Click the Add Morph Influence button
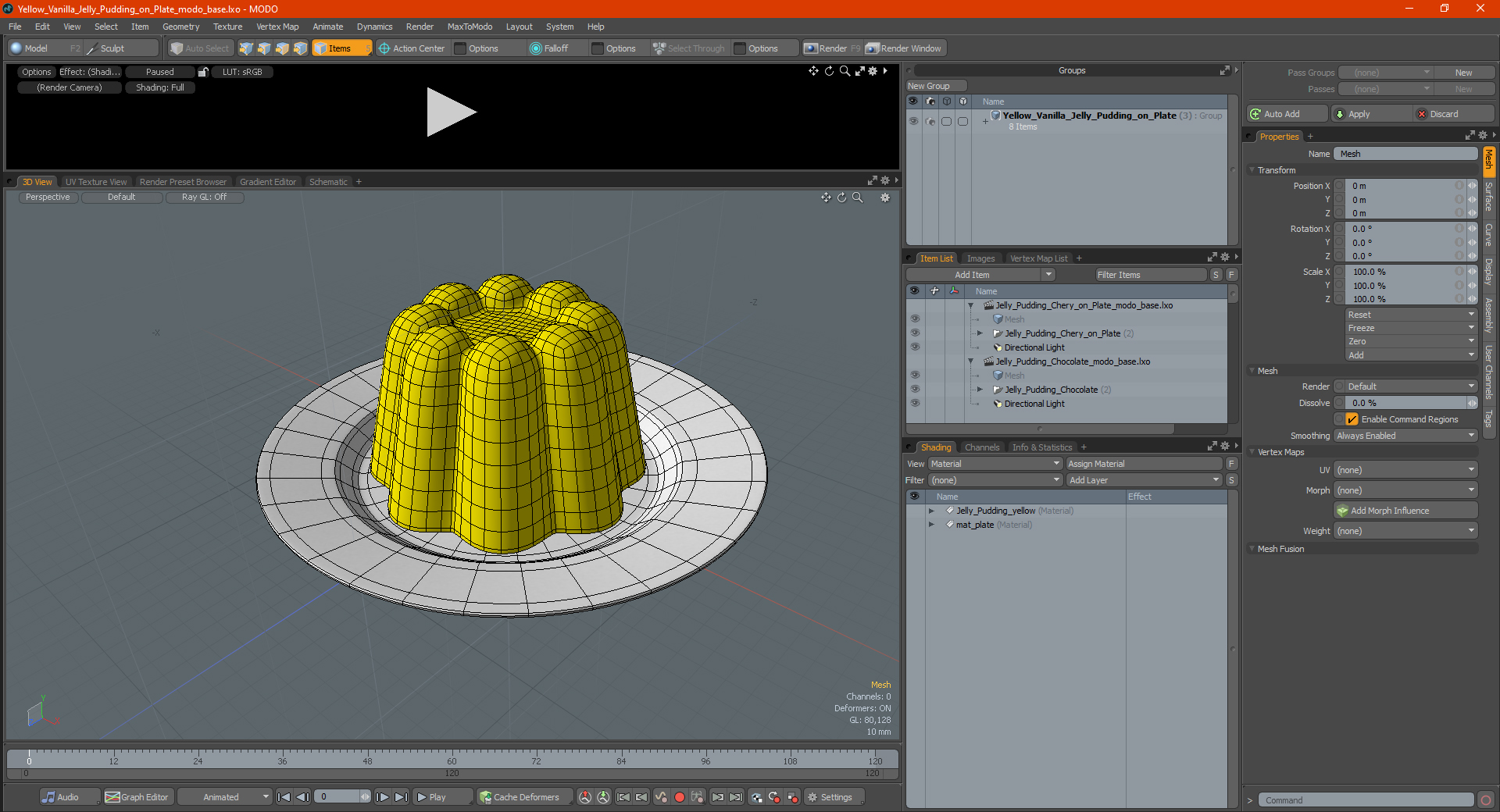Screen dimensions: 1500x812 click(1405, 511)
